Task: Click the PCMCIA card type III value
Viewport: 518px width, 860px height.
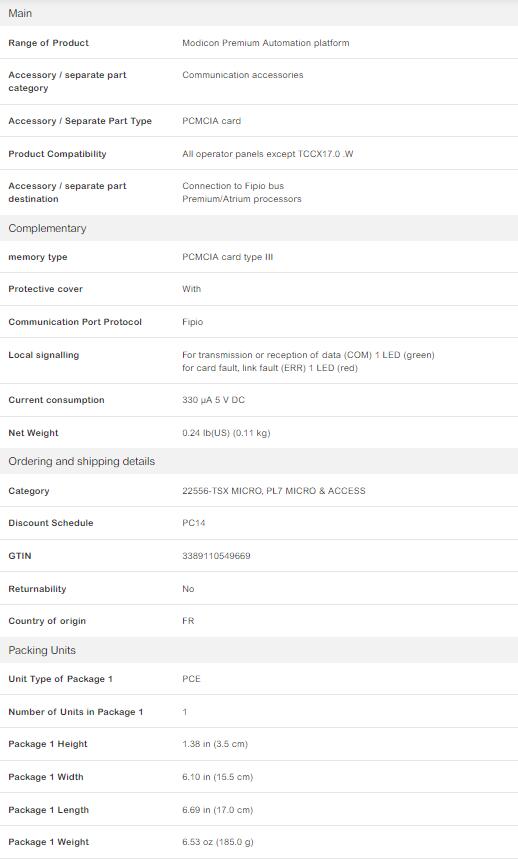Action: pos(227,257)
